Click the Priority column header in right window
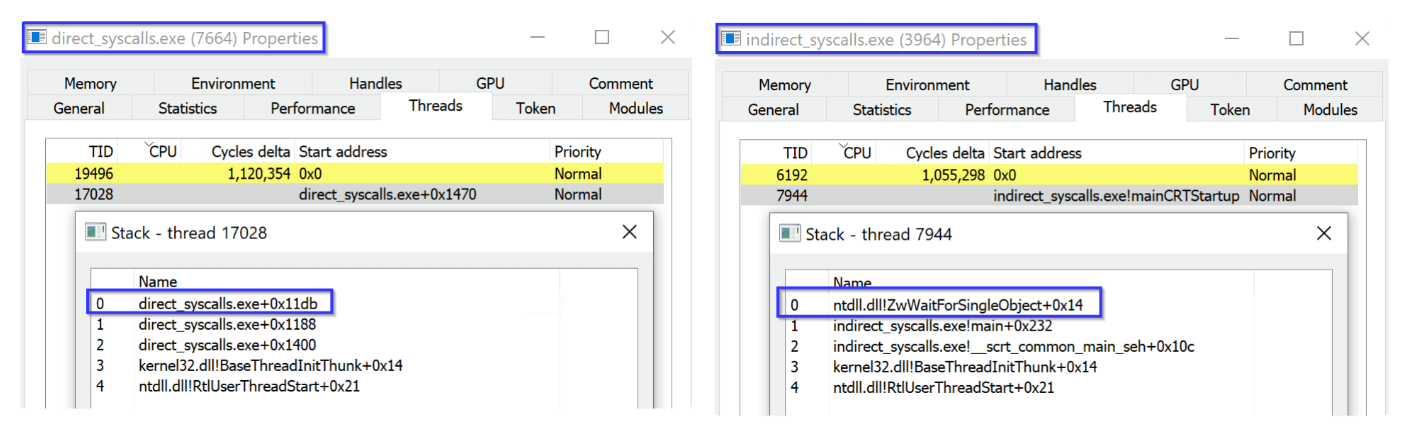Screen dimensions: 1418x439 click(1272, 153)
